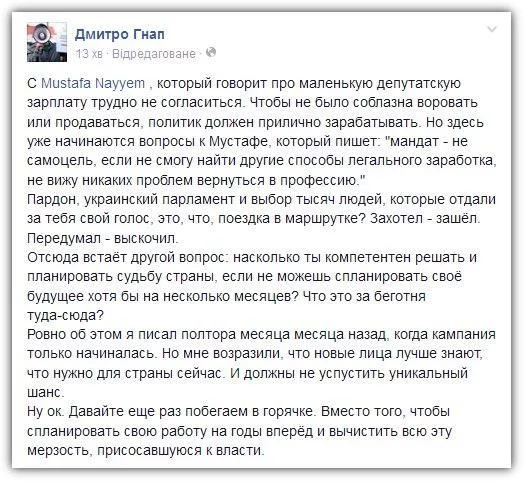Click the line starting 'самоцель, если не смогу'

261,161
